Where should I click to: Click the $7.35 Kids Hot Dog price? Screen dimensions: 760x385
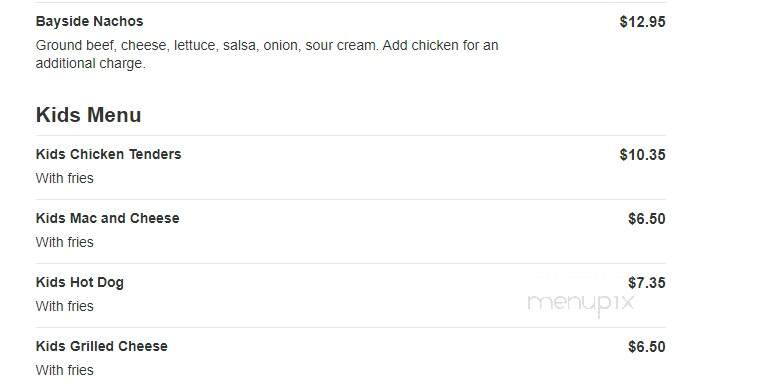coord(647,283)
